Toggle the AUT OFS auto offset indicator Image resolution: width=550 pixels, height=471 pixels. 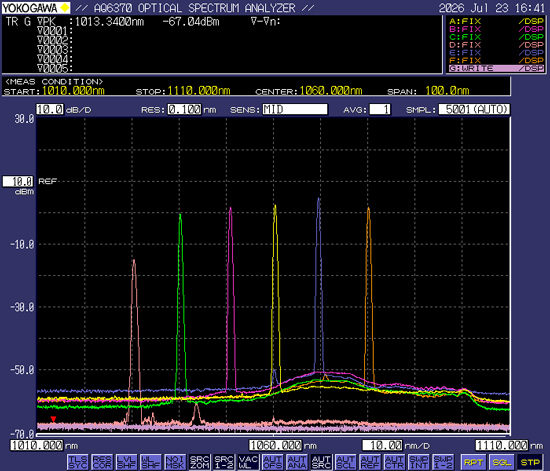[273, 462]
